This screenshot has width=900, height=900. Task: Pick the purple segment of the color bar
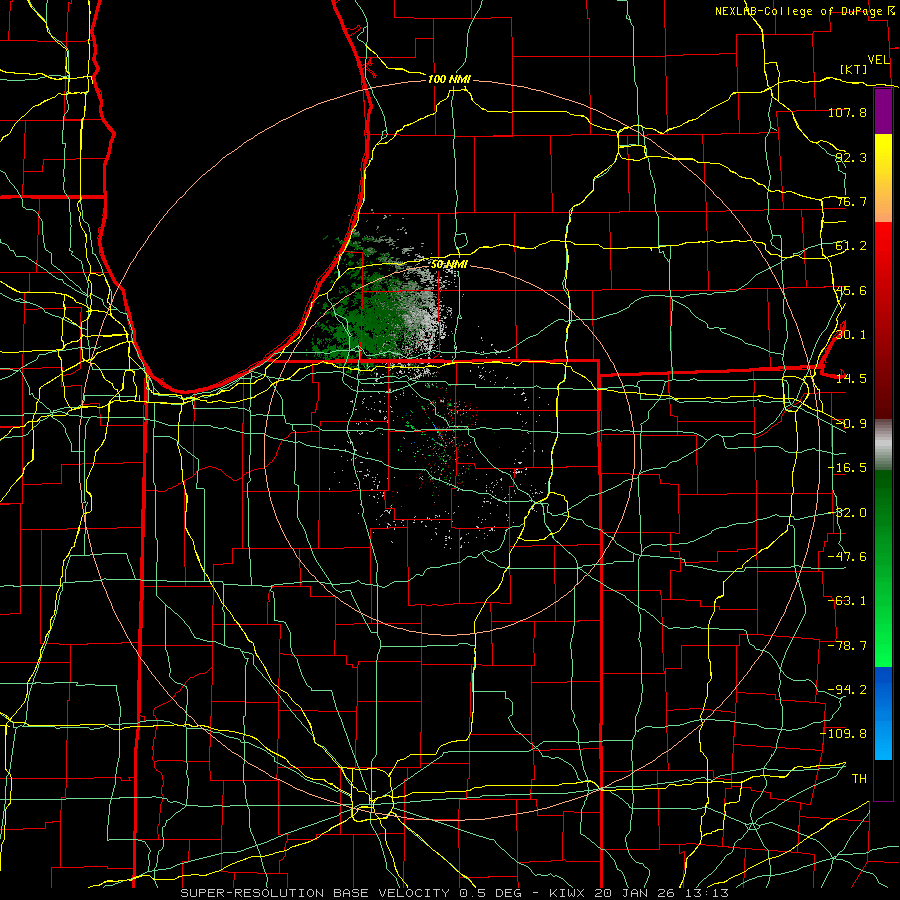click(883, 112)
